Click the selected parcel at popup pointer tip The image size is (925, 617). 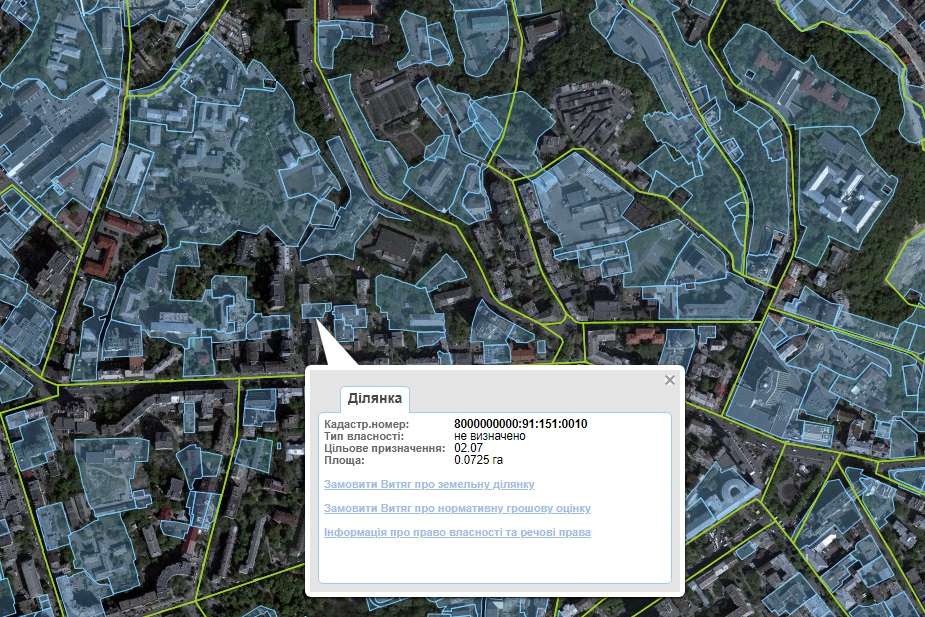tap(312, 312)
